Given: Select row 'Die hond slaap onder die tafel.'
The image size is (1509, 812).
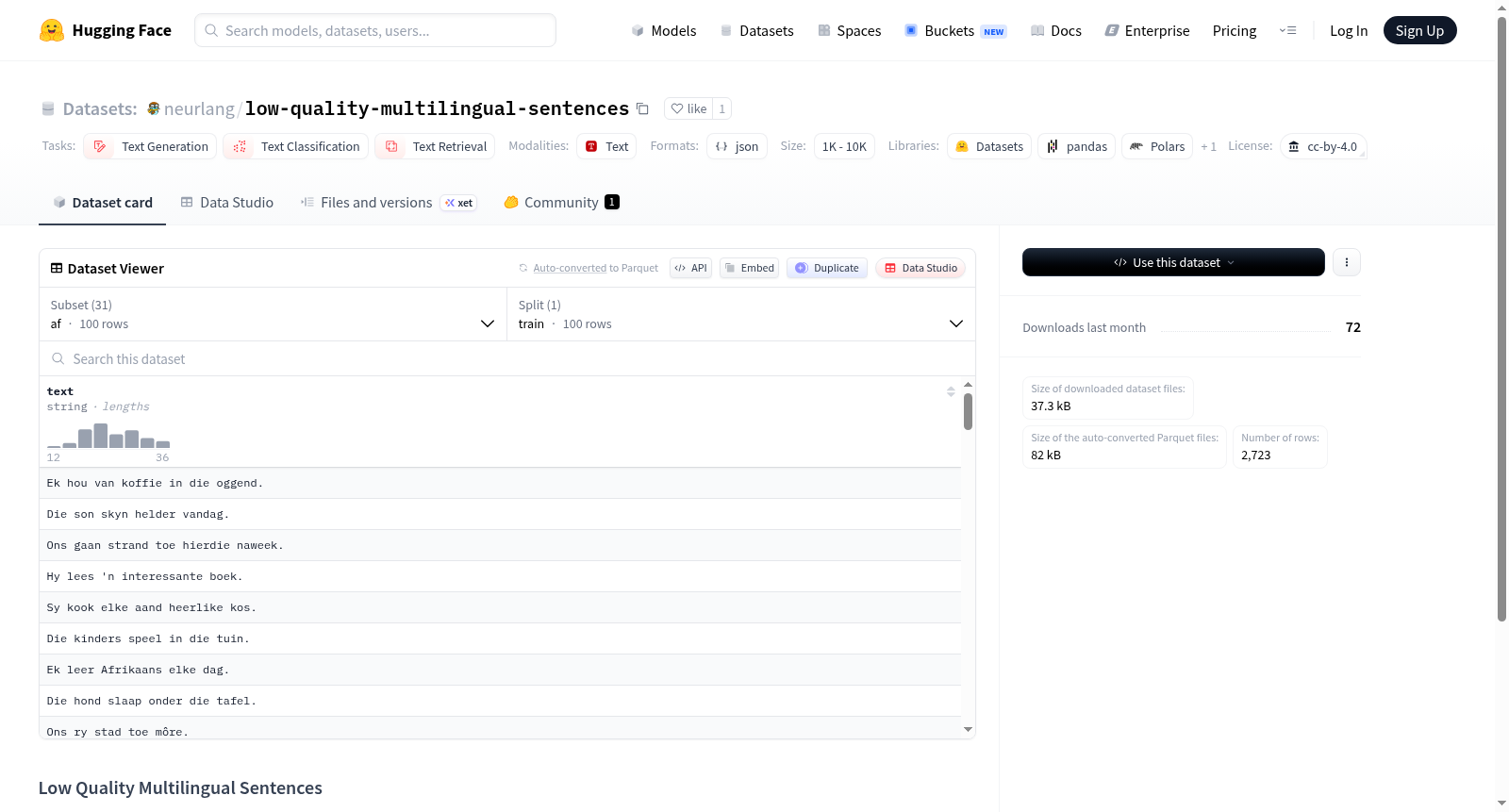Looking at the screenshot, I should pos(500,701).
